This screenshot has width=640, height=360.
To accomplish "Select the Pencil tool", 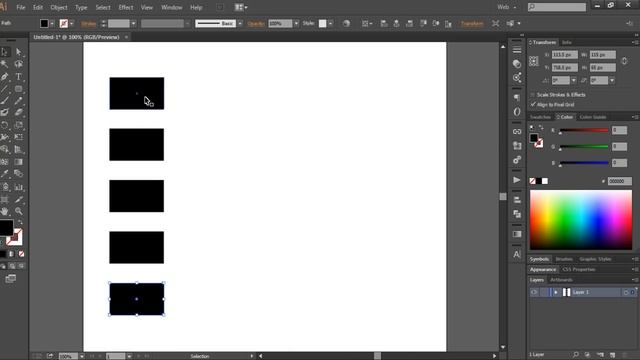I will pos(18,100).
